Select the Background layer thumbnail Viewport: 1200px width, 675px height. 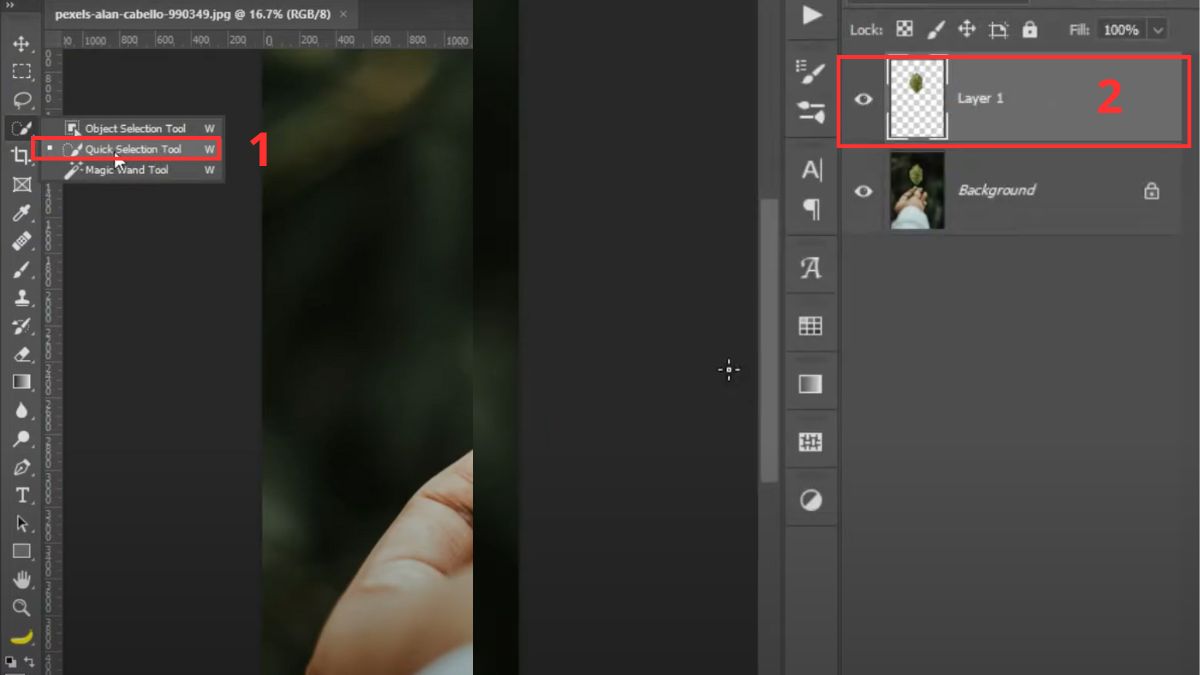click(x=917, y=190)
